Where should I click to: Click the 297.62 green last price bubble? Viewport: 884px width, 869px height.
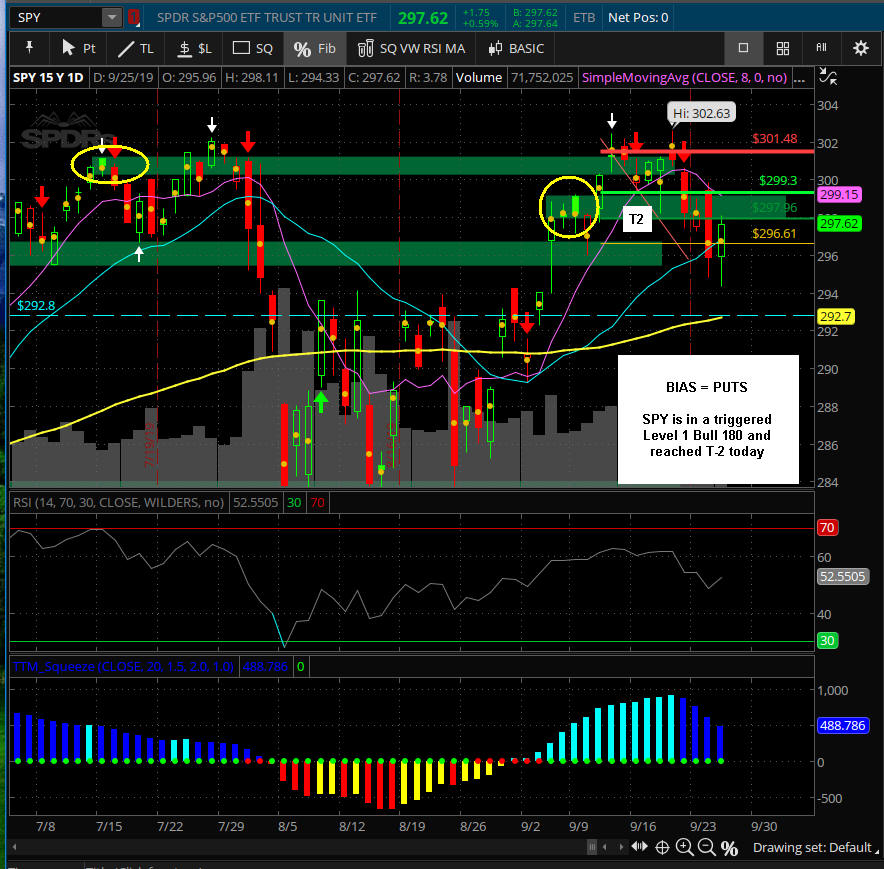pos(839,223)
